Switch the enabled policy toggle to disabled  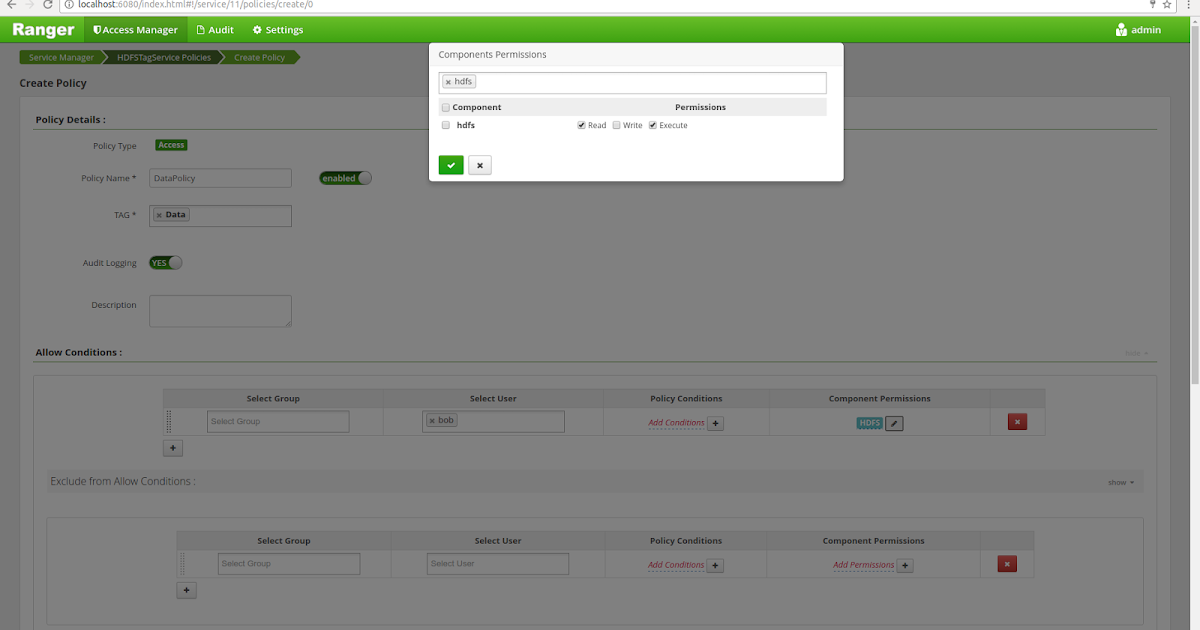[x=344, y=177]
